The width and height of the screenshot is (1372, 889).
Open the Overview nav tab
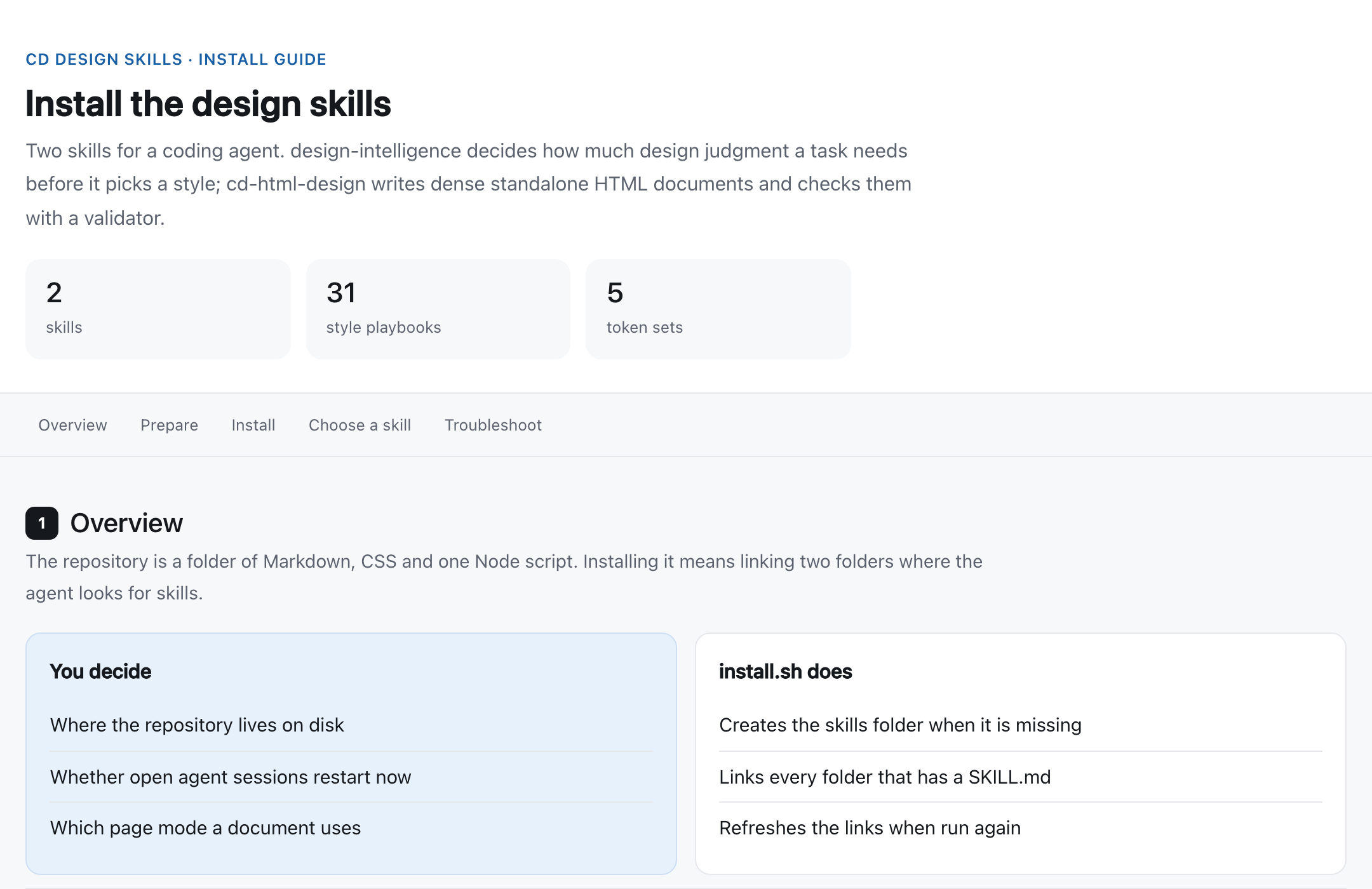pos(72,425)
